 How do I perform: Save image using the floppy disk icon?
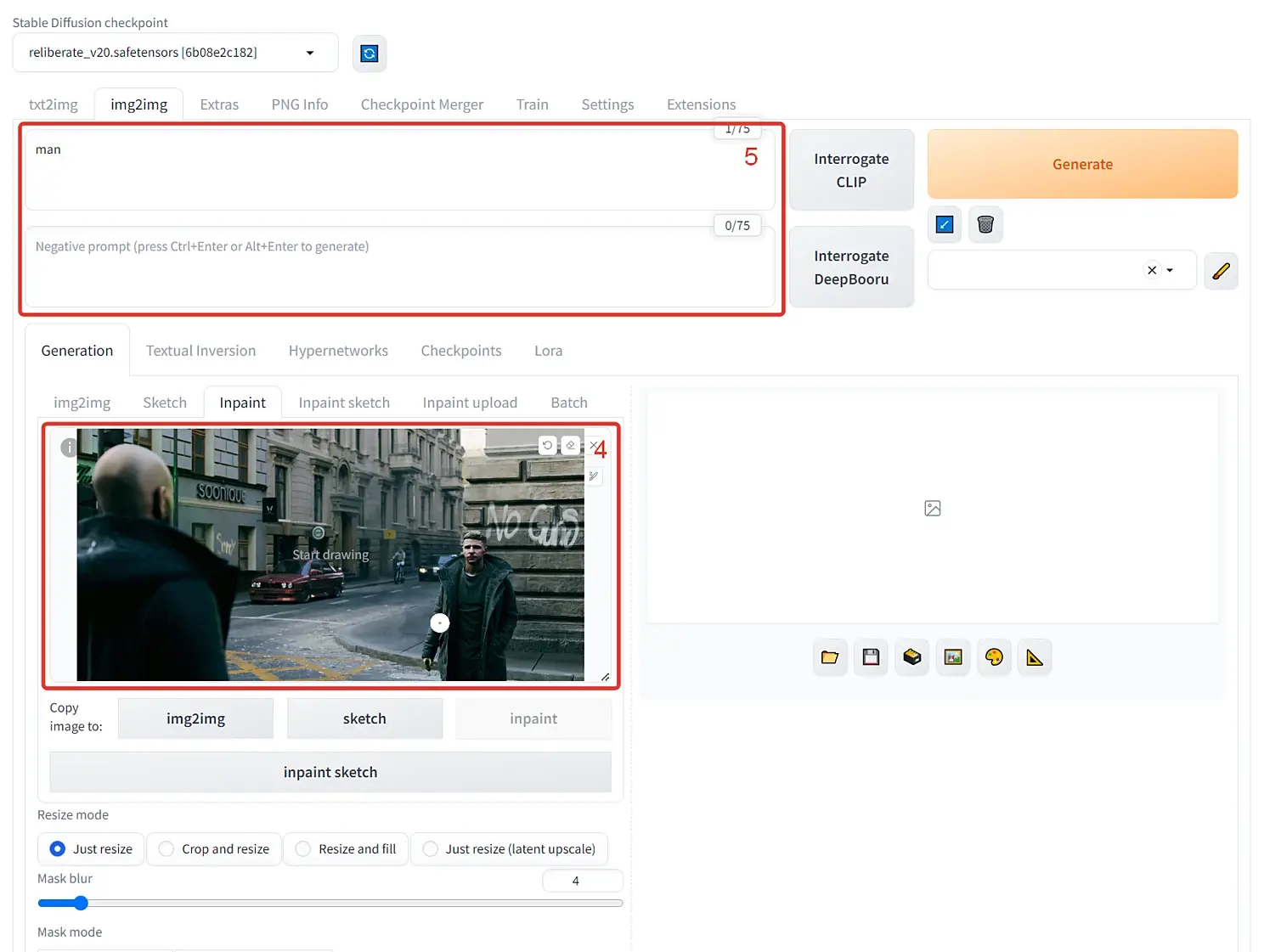click(871, 657)
